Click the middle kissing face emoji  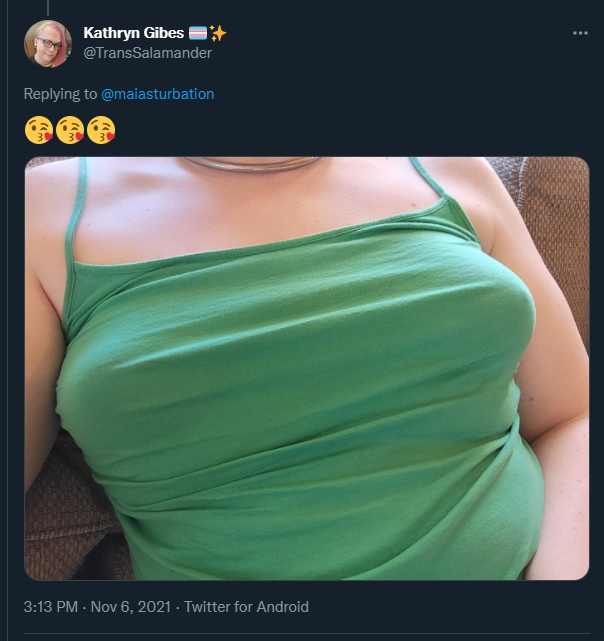pos(70,130)
